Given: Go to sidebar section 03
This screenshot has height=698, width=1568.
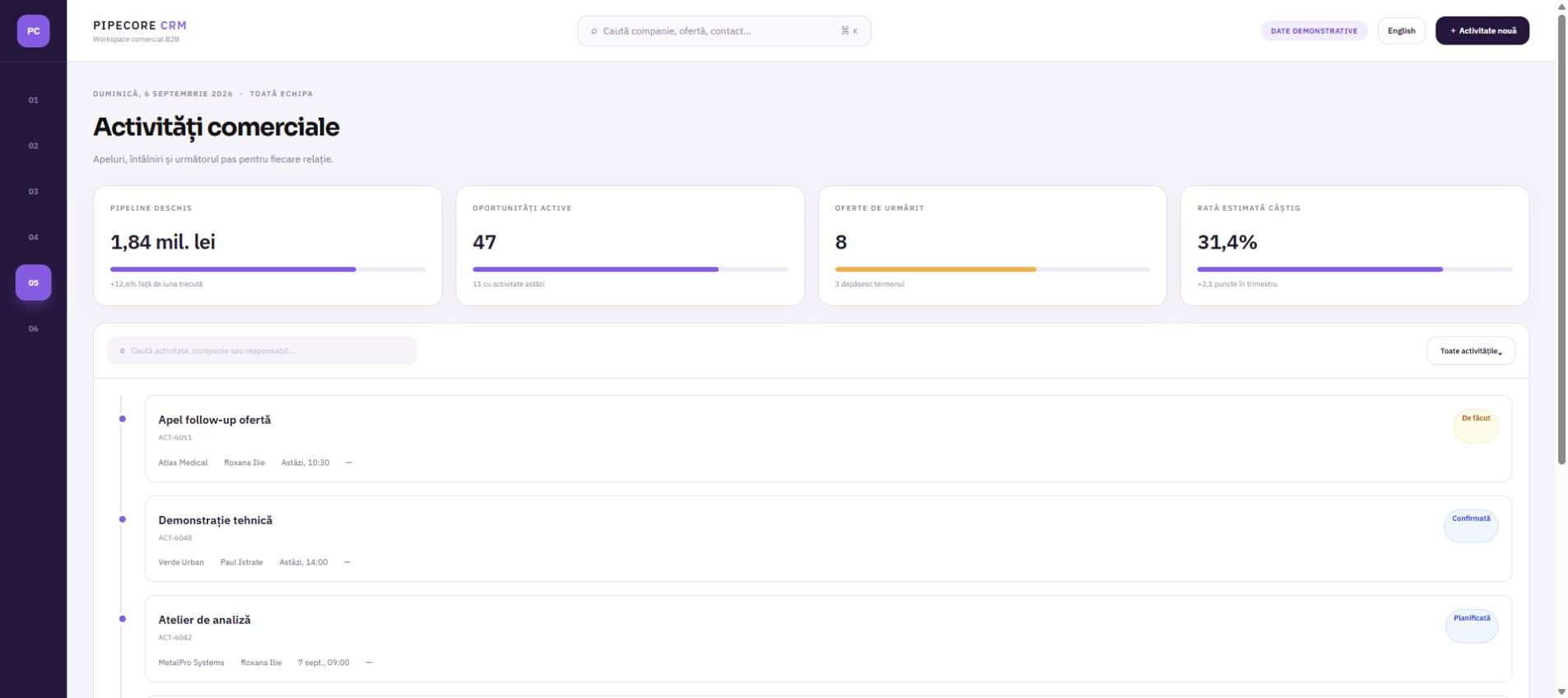Looking at the screenshot, I should pyautogui.click(x=33, y=191).
